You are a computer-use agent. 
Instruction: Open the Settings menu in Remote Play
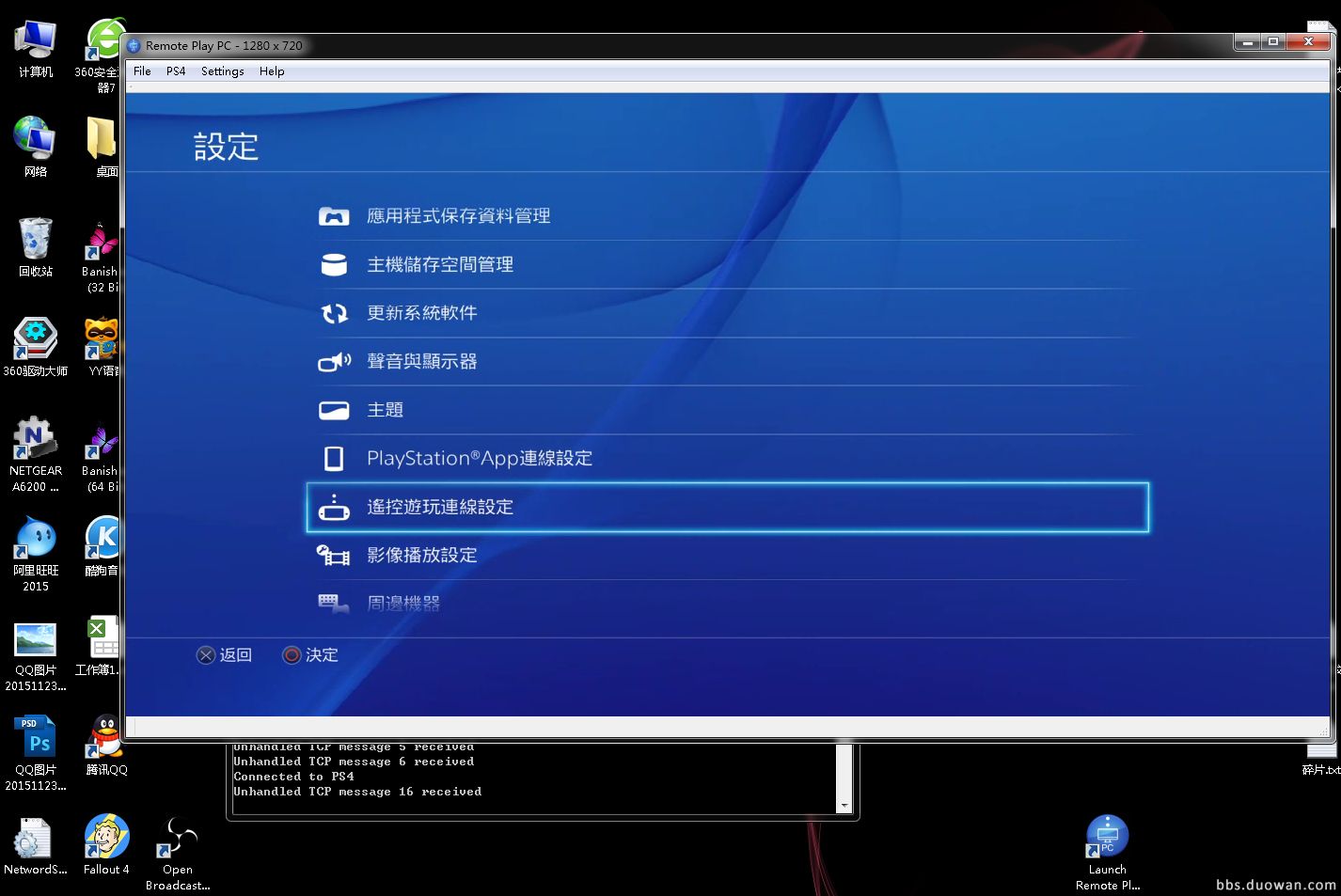222,71
